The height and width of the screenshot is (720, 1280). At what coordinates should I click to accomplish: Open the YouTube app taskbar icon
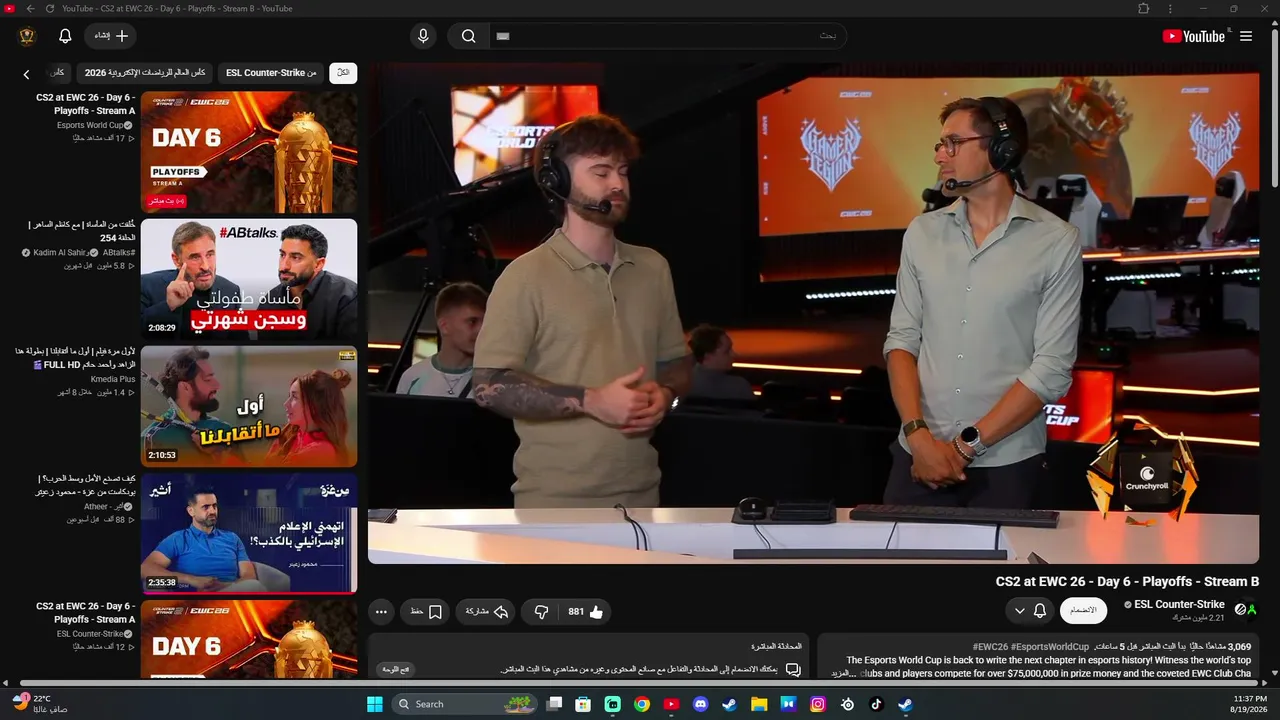pos(671,704)
